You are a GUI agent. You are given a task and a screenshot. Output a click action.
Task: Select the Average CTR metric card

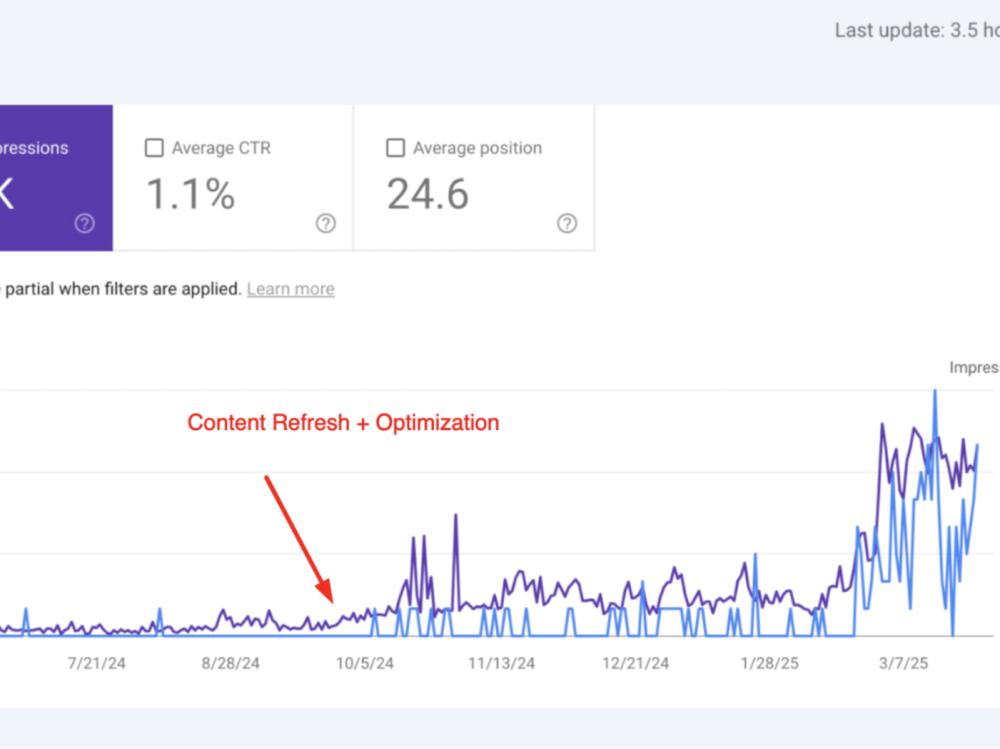coord(233,178)
